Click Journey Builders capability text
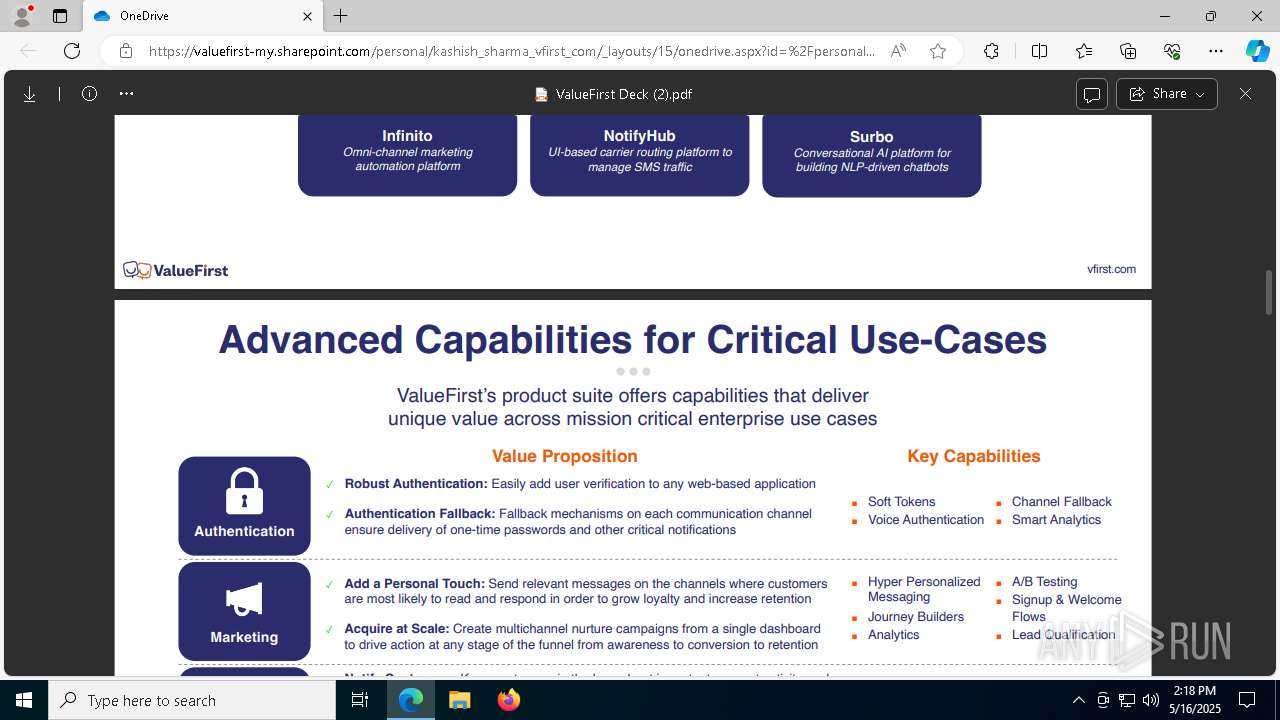Image resolution: width=1280 pixels, height=720 pixels. tap(916, 617)
